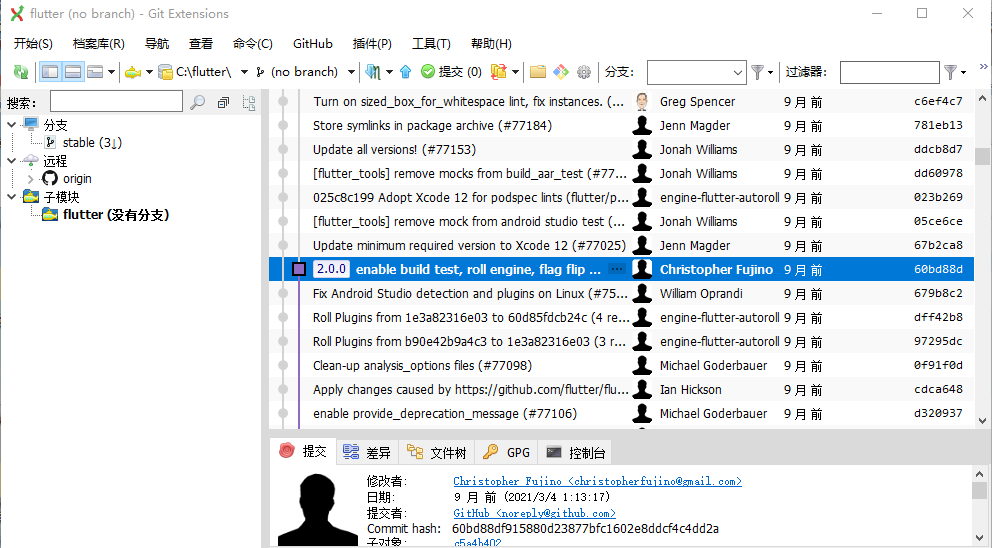This screenshot has height=548, width=992.
Task: Click the pull icon in the toolbar
Action: [373, 72]
